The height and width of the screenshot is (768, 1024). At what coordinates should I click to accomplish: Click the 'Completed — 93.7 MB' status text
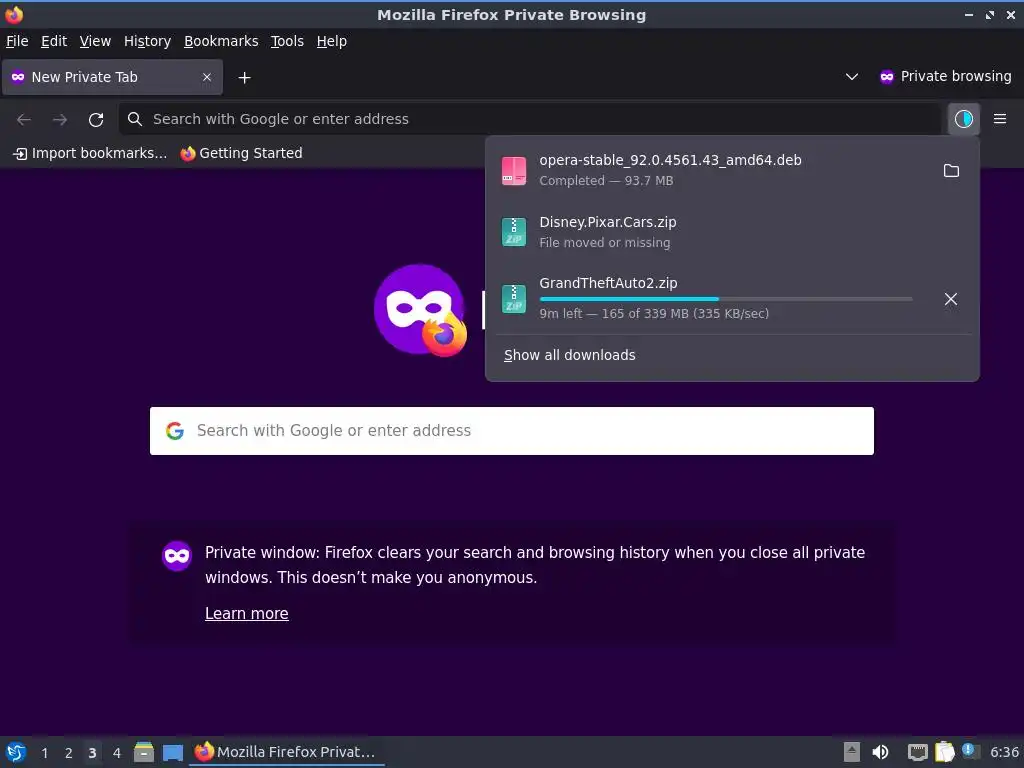(x=606, y=180)
